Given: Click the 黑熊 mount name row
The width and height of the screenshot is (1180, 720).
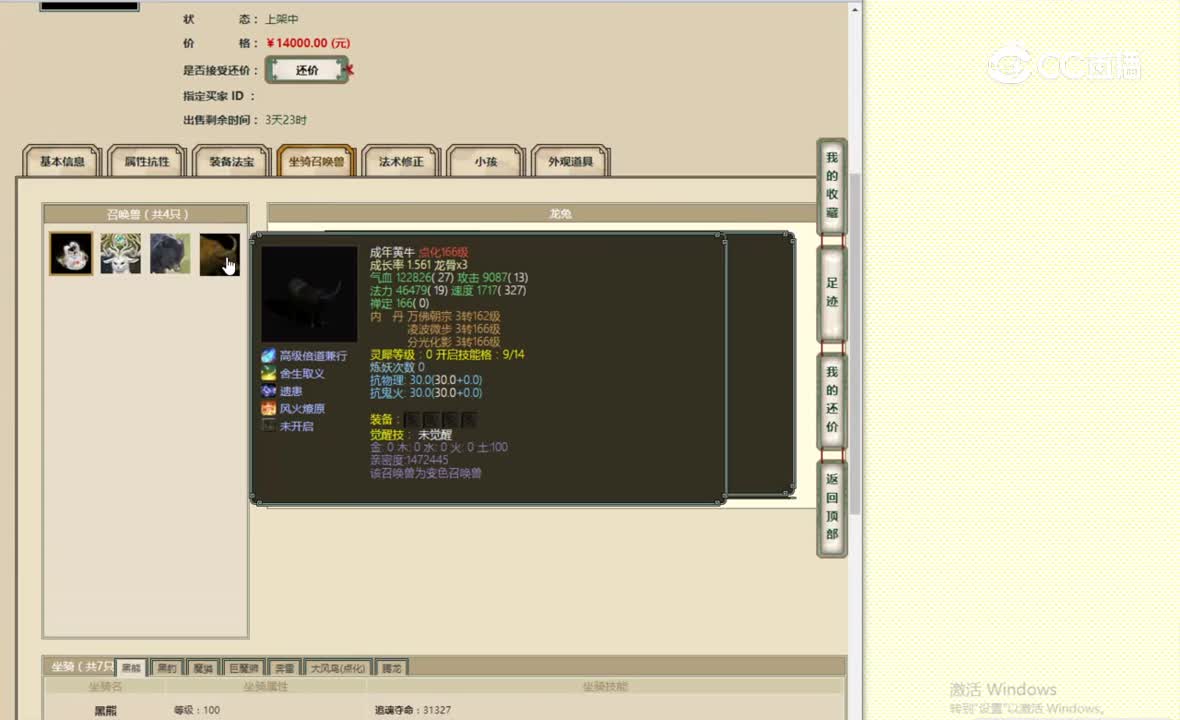Looking at the screenshot, I should click(x=105, y=710).
